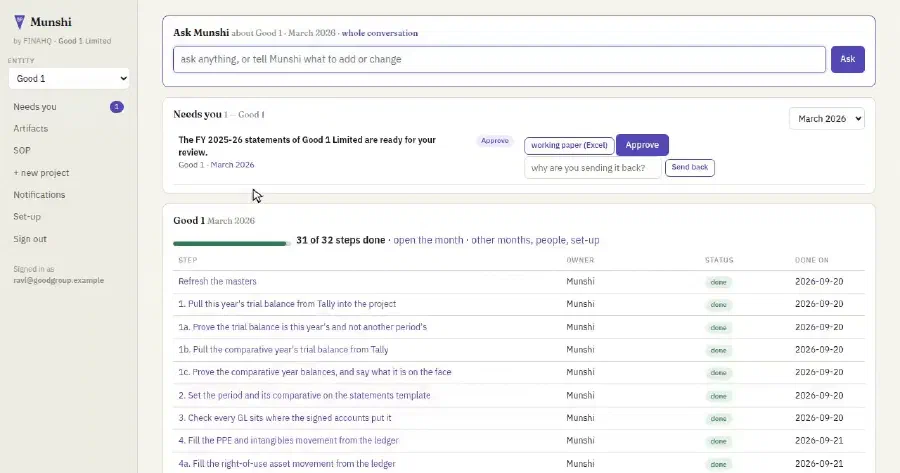900x473 pixels.
Task: Open the Entity dropdown showing Good 1
Action: (69, 79)
